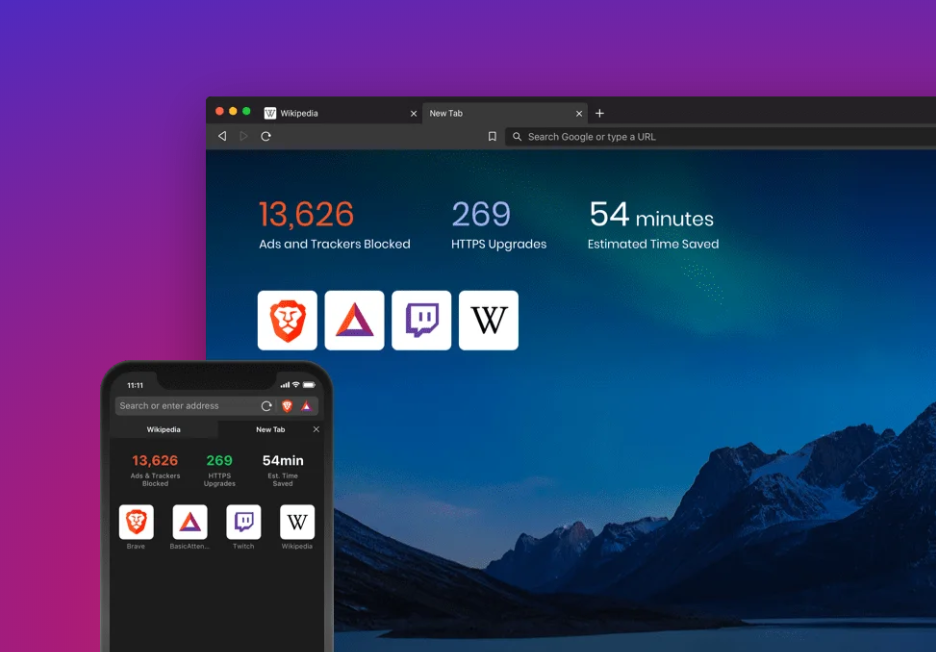Click the green maximize window button
This screenshot has width=936, height=652.
point(246,112)
